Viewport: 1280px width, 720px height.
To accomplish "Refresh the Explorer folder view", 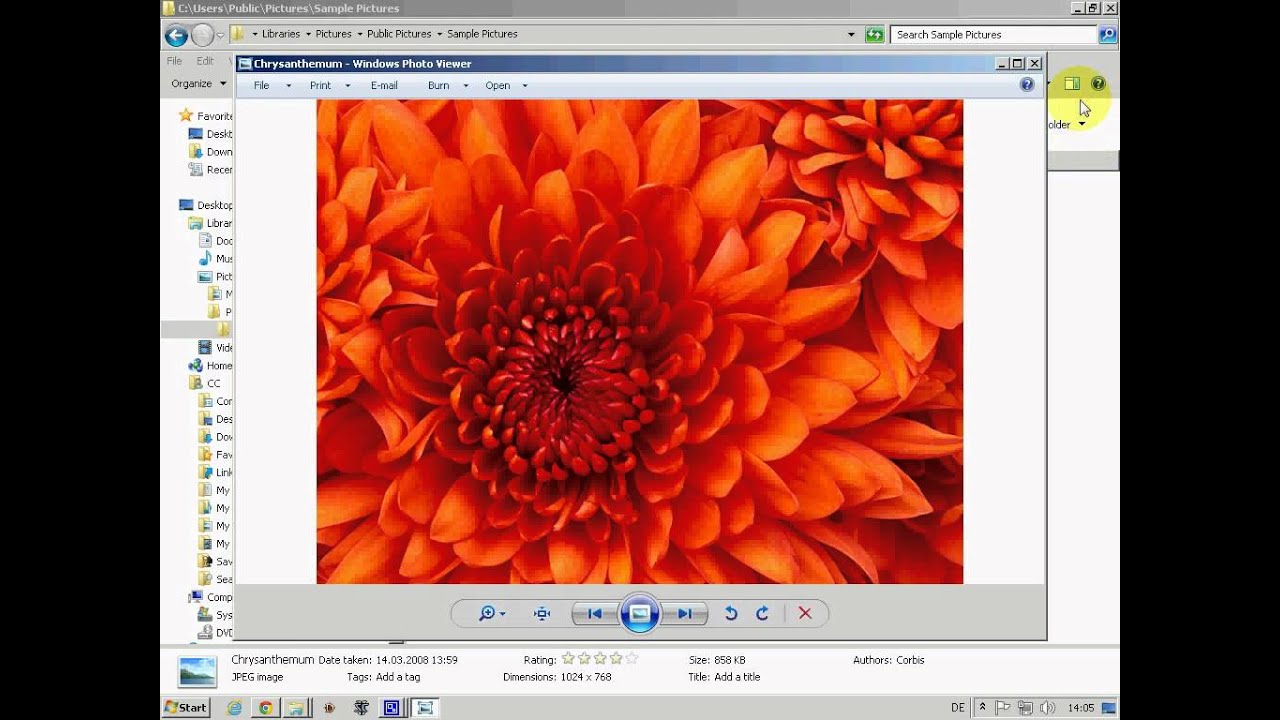I will pyautogui.click(x=875, y=34).
